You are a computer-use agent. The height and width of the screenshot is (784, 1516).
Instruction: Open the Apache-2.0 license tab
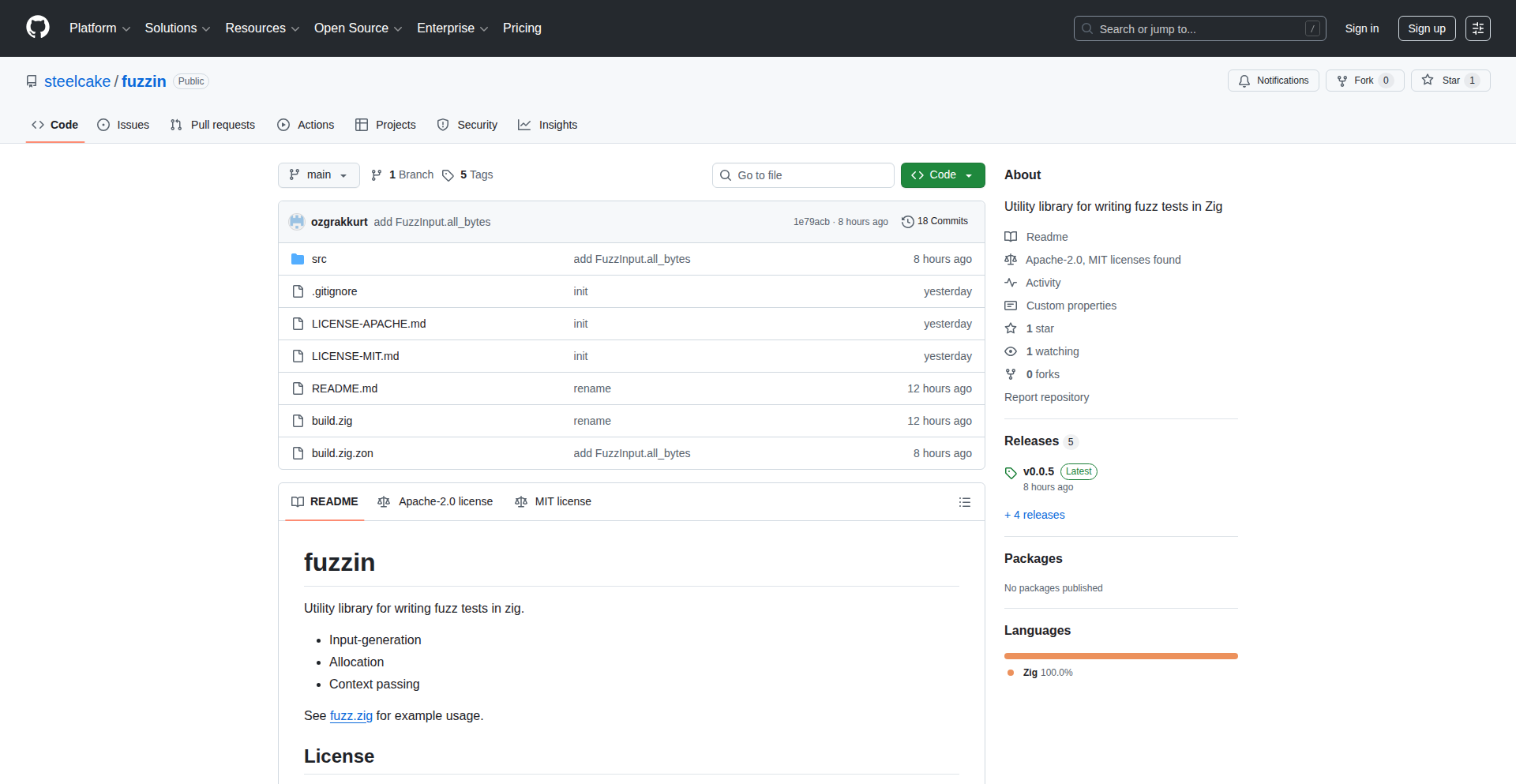click(435, 501)
